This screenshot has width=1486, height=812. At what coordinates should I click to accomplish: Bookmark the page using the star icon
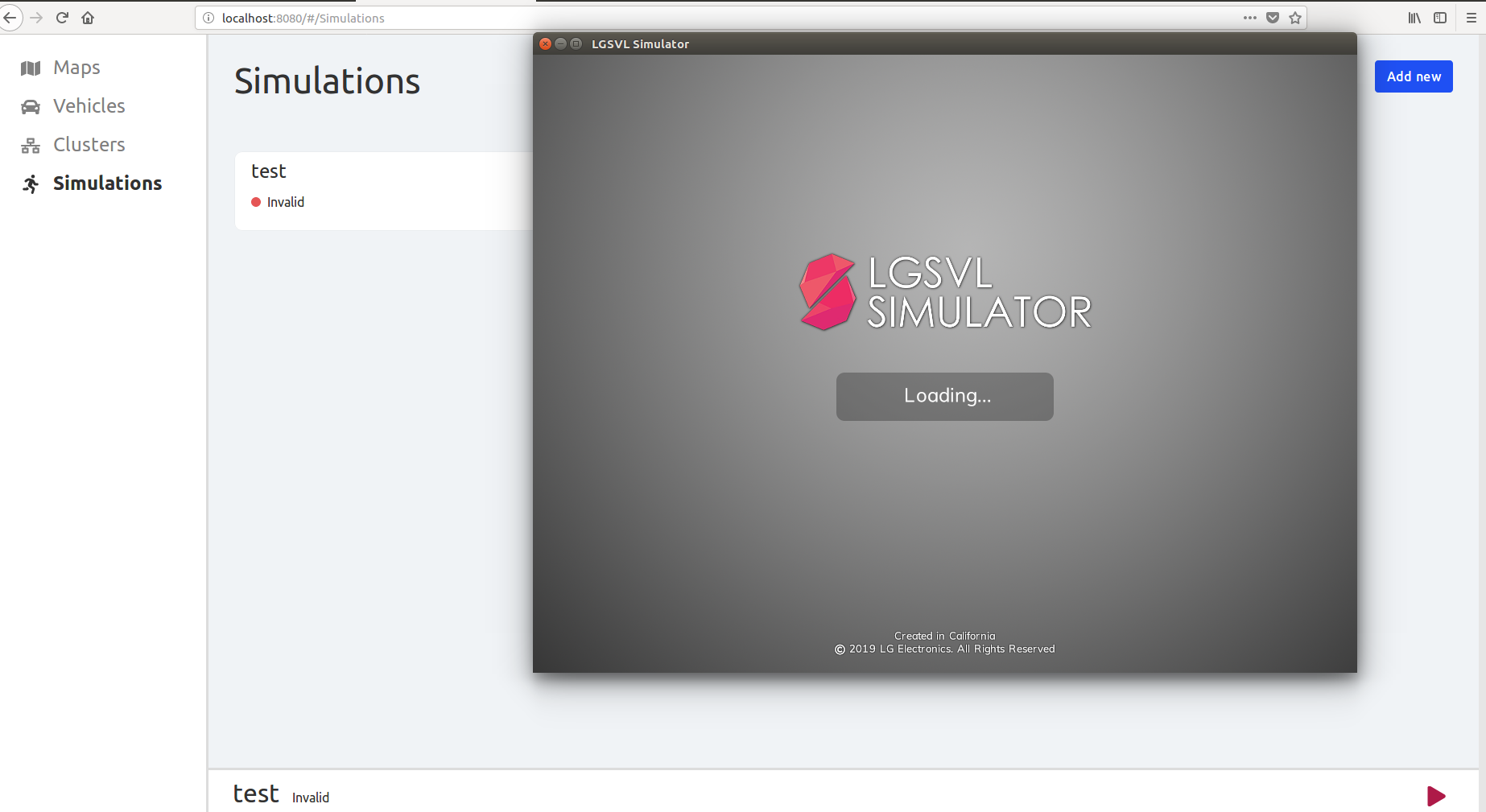(x=1295, y=17)
